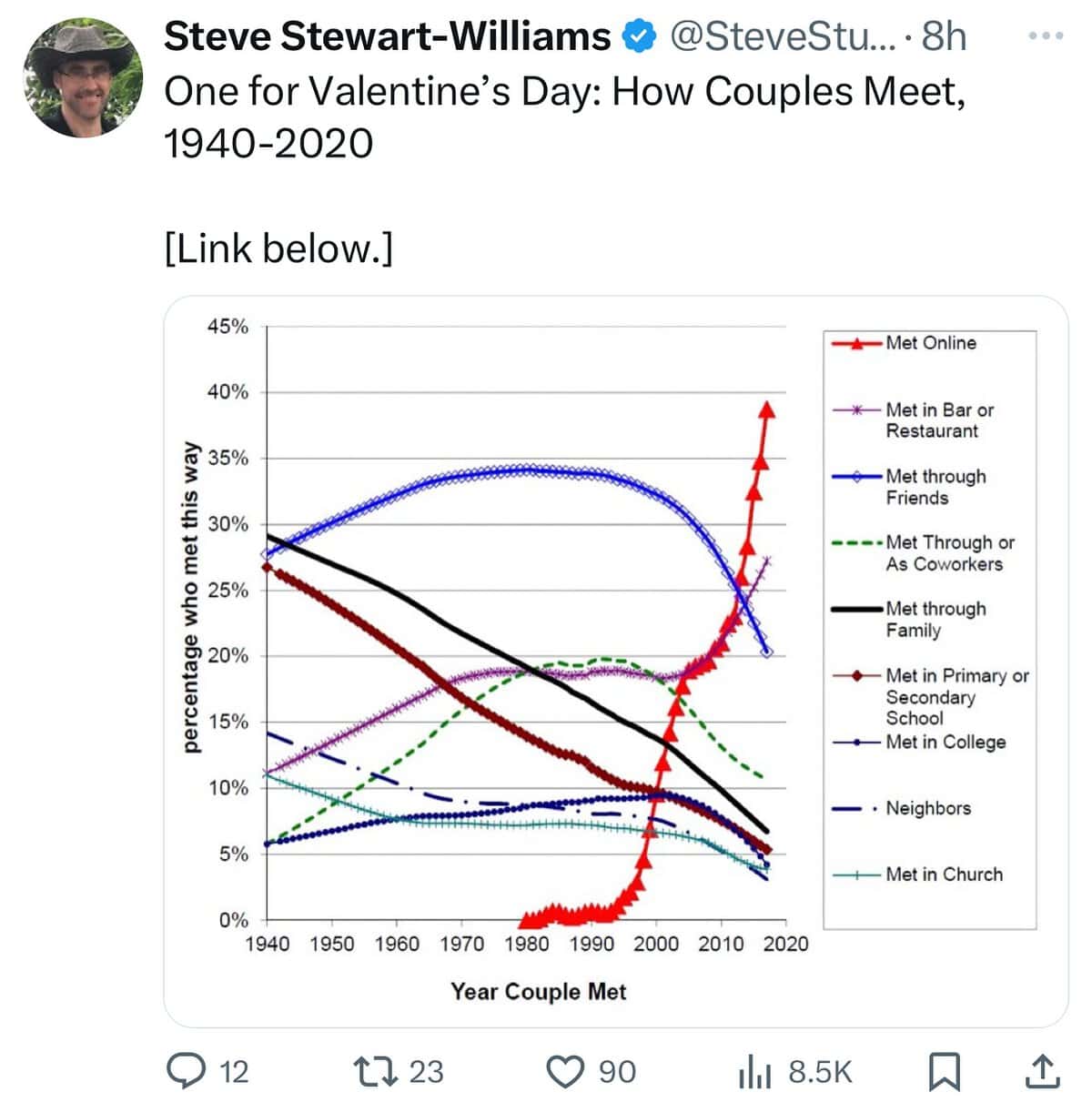1092x1112 pixels.
Task: Bookmark this tweet
Action: (x=944, y=1071)
